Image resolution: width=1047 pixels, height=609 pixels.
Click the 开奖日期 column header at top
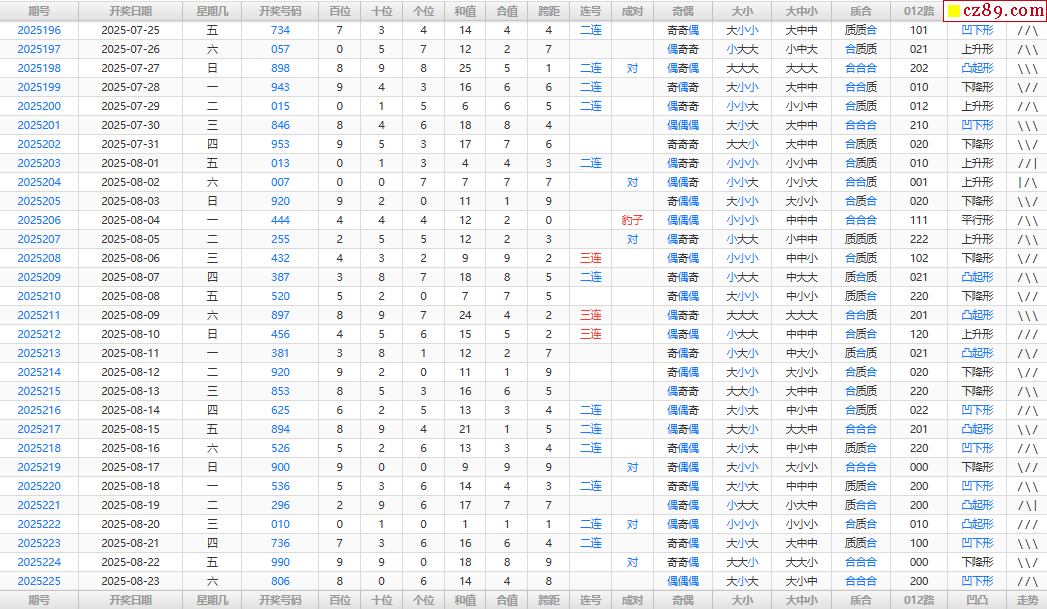130,11
